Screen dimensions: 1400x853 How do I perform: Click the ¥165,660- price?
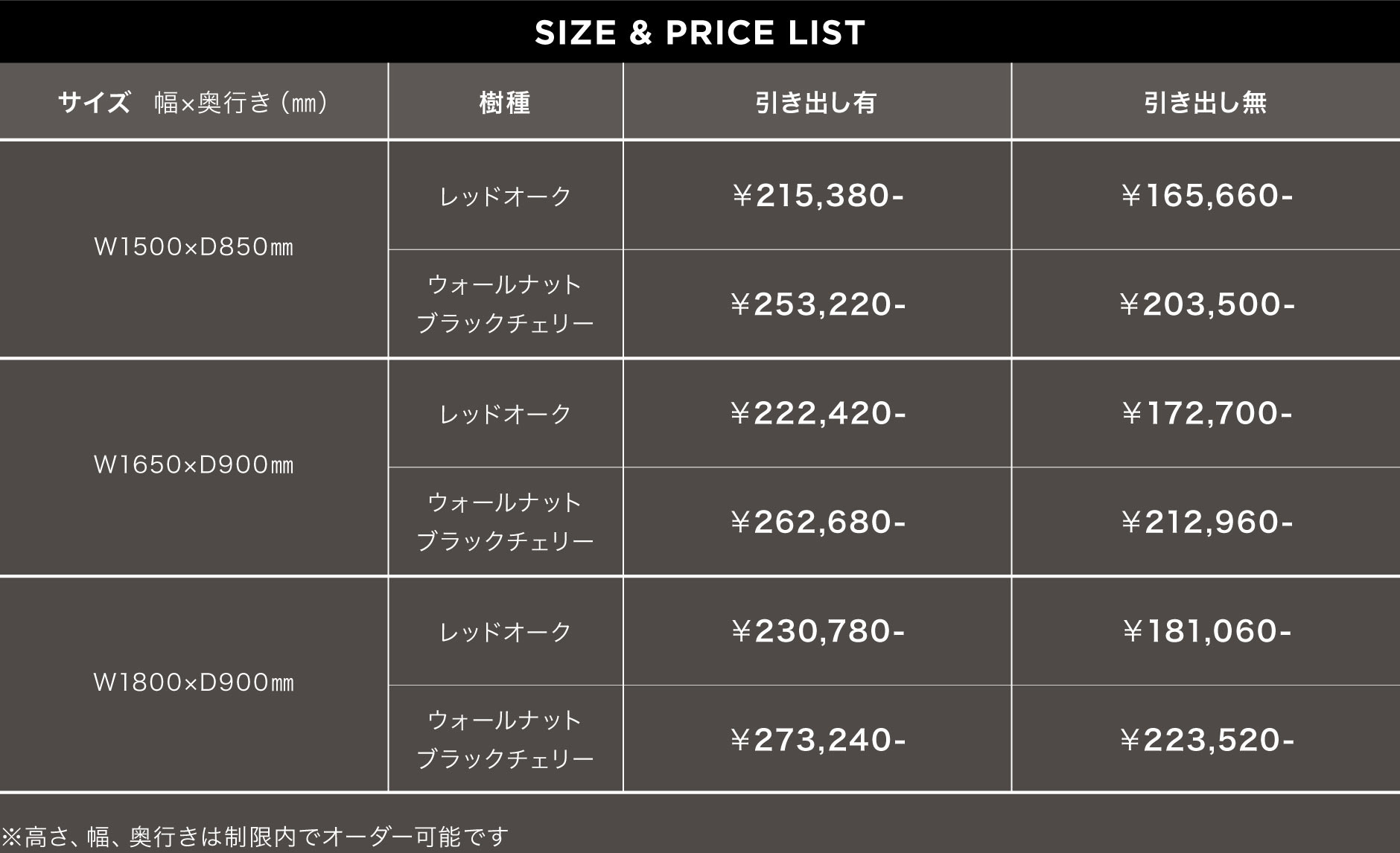tap(1206, 196)
